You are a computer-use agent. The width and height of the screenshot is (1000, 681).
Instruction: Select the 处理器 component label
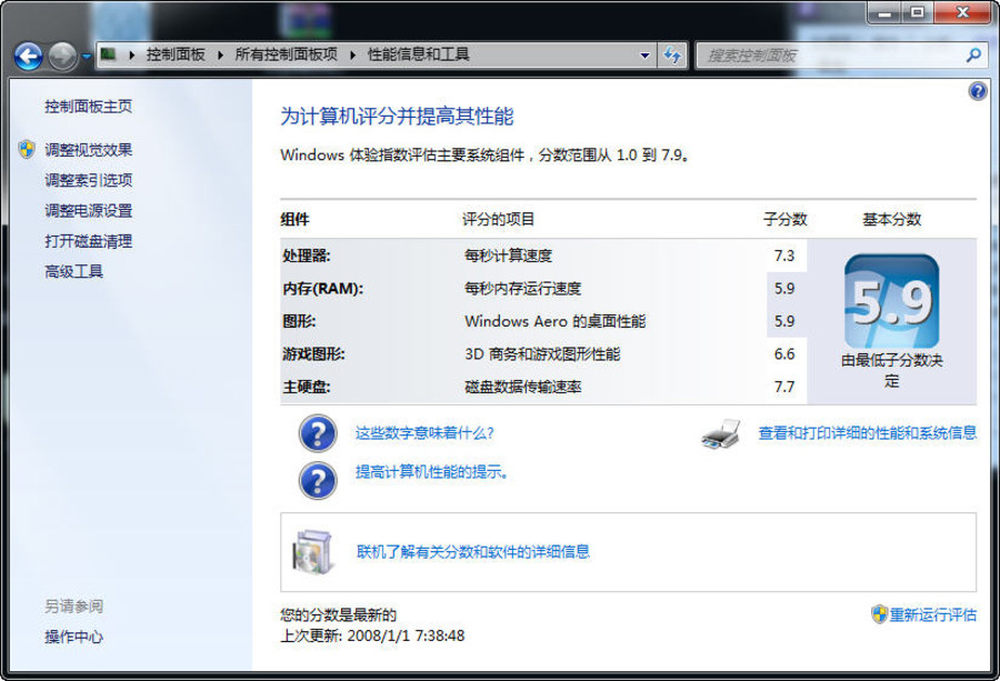(x=307, y=256)
